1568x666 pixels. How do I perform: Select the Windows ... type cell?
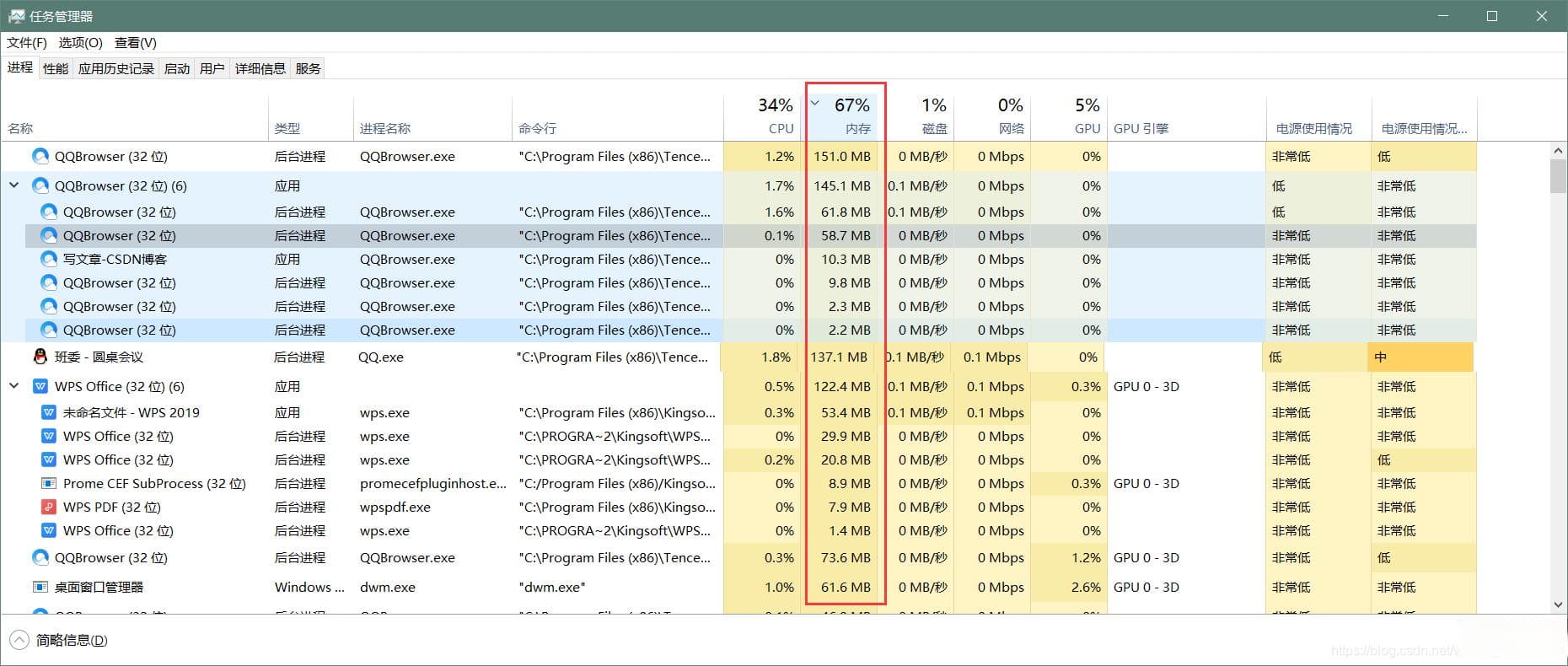311,587
